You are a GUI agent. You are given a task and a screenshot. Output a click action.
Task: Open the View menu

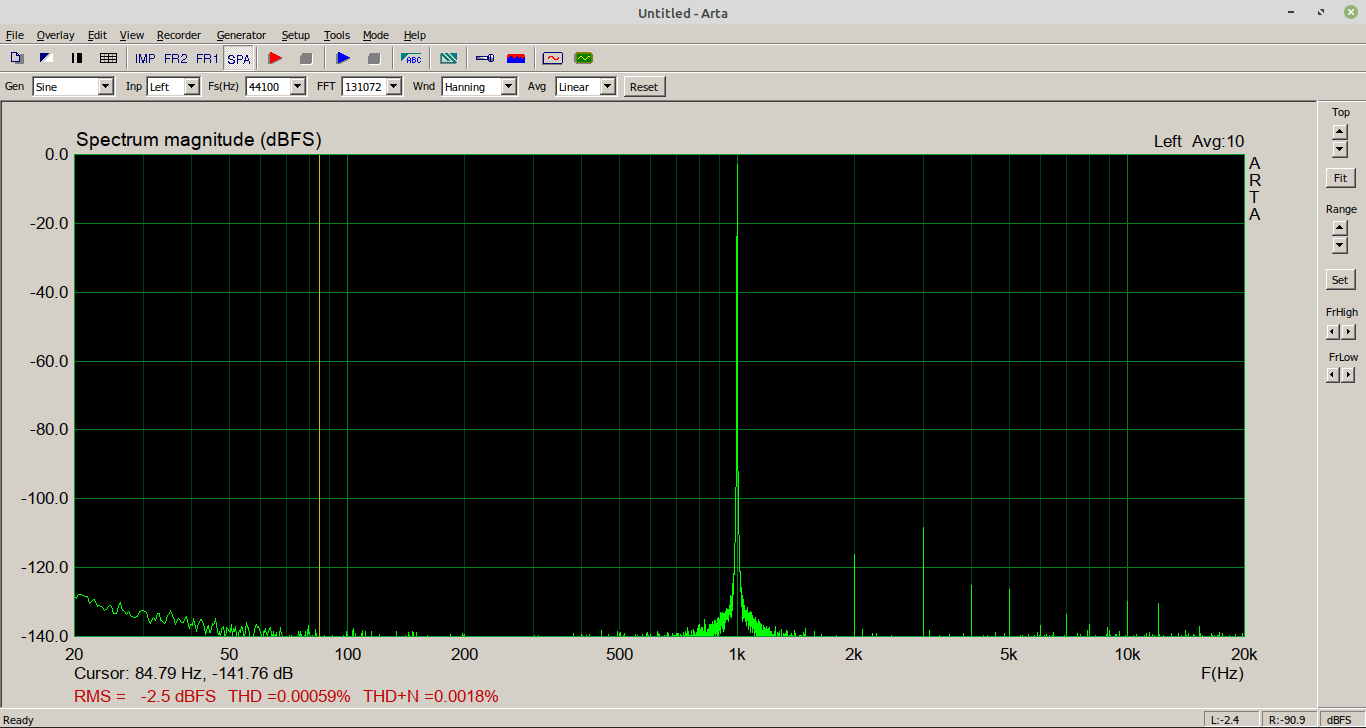click(132, 35)
